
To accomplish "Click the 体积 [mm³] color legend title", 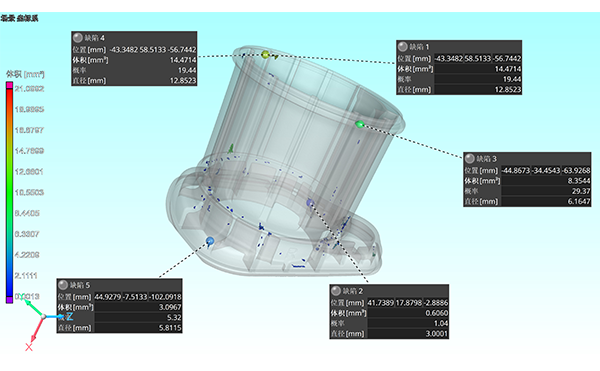I will [25, 74].
